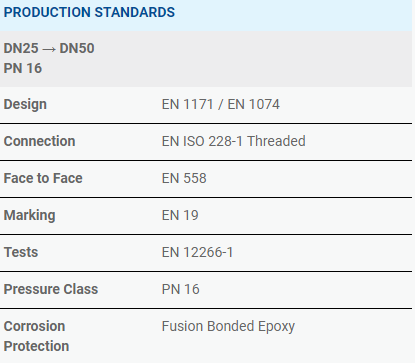Click the DN50 text in subheader
Image resolution: width=415 pixels, height=363 pixels.
tap(77, 48)
